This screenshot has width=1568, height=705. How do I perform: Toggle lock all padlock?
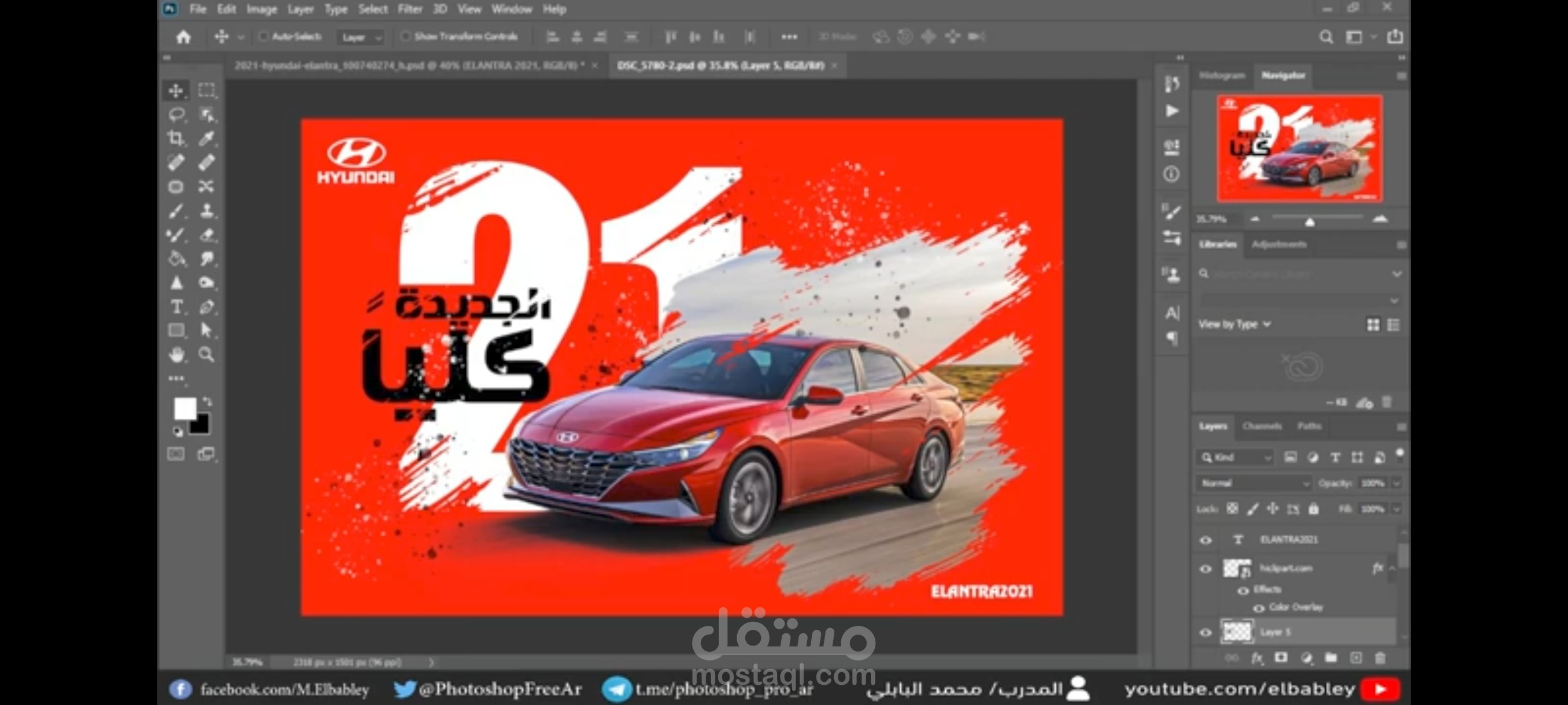[x=1314, y=509]
